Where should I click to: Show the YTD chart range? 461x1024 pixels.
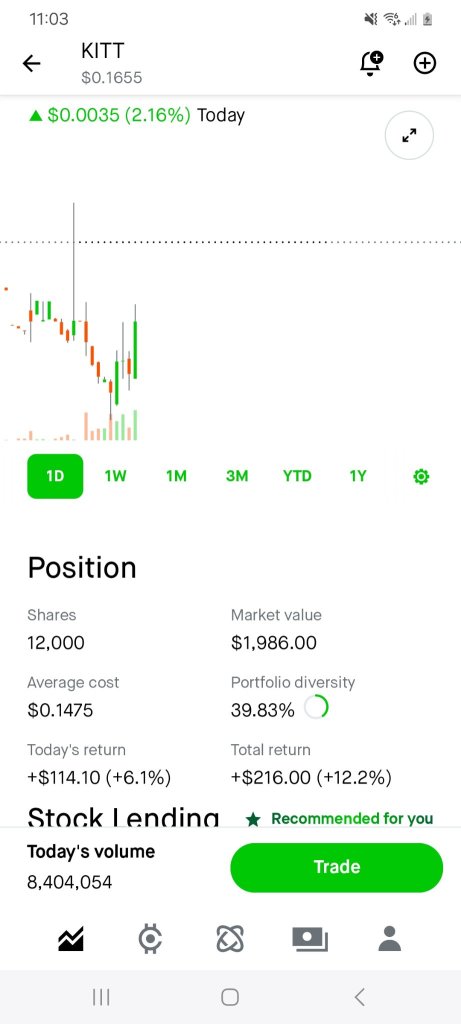297,476
